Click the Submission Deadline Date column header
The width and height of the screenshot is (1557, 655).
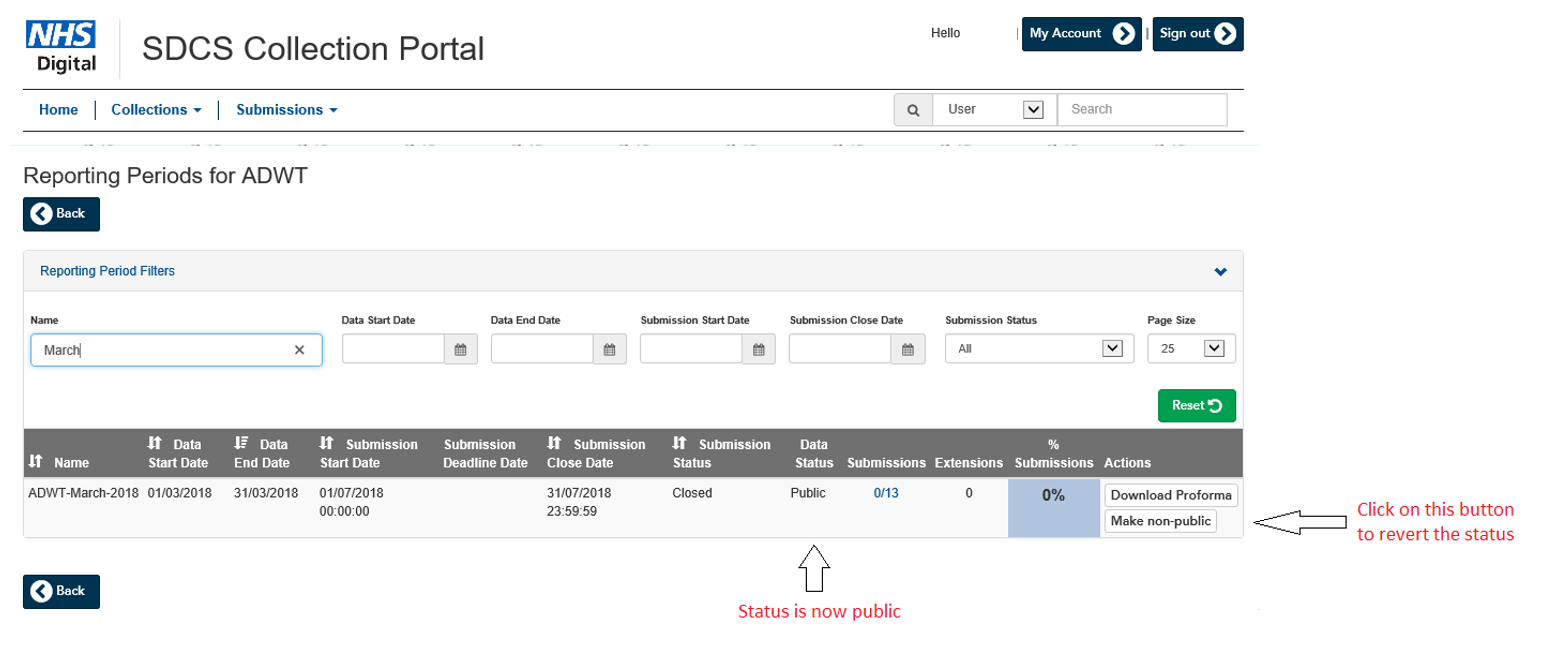[485, 453]
